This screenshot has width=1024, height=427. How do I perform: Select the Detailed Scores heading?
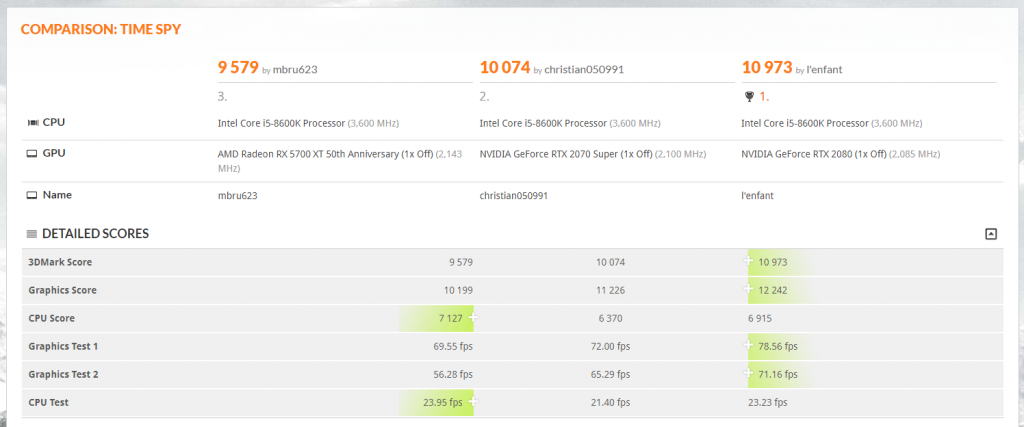(x=95, y=234)
